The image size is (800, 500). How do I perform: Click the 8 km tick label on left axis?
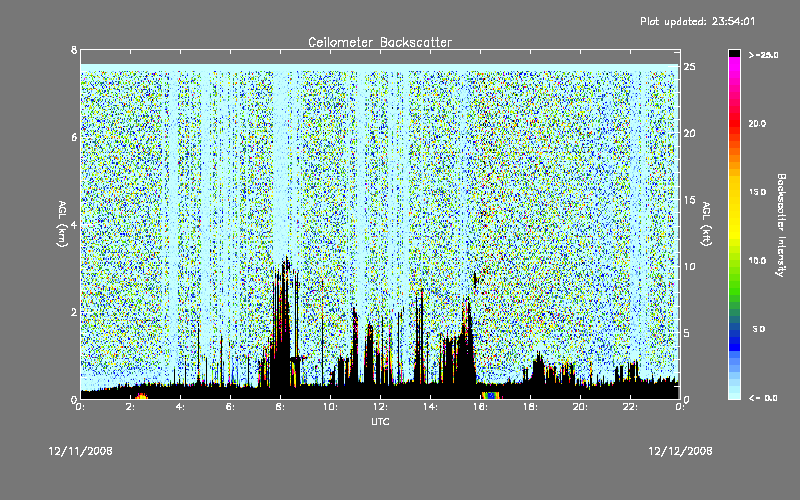[x=74, y=50]
